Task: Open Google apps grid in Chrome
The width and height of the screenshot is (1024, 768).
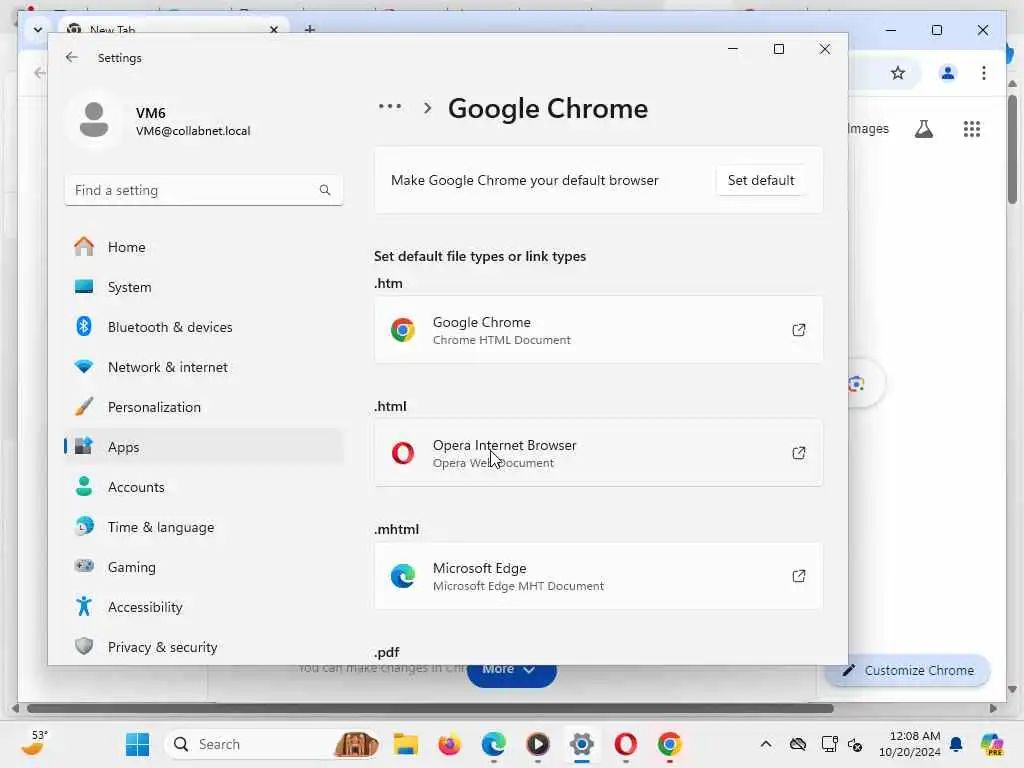Action: pos(972,129)
